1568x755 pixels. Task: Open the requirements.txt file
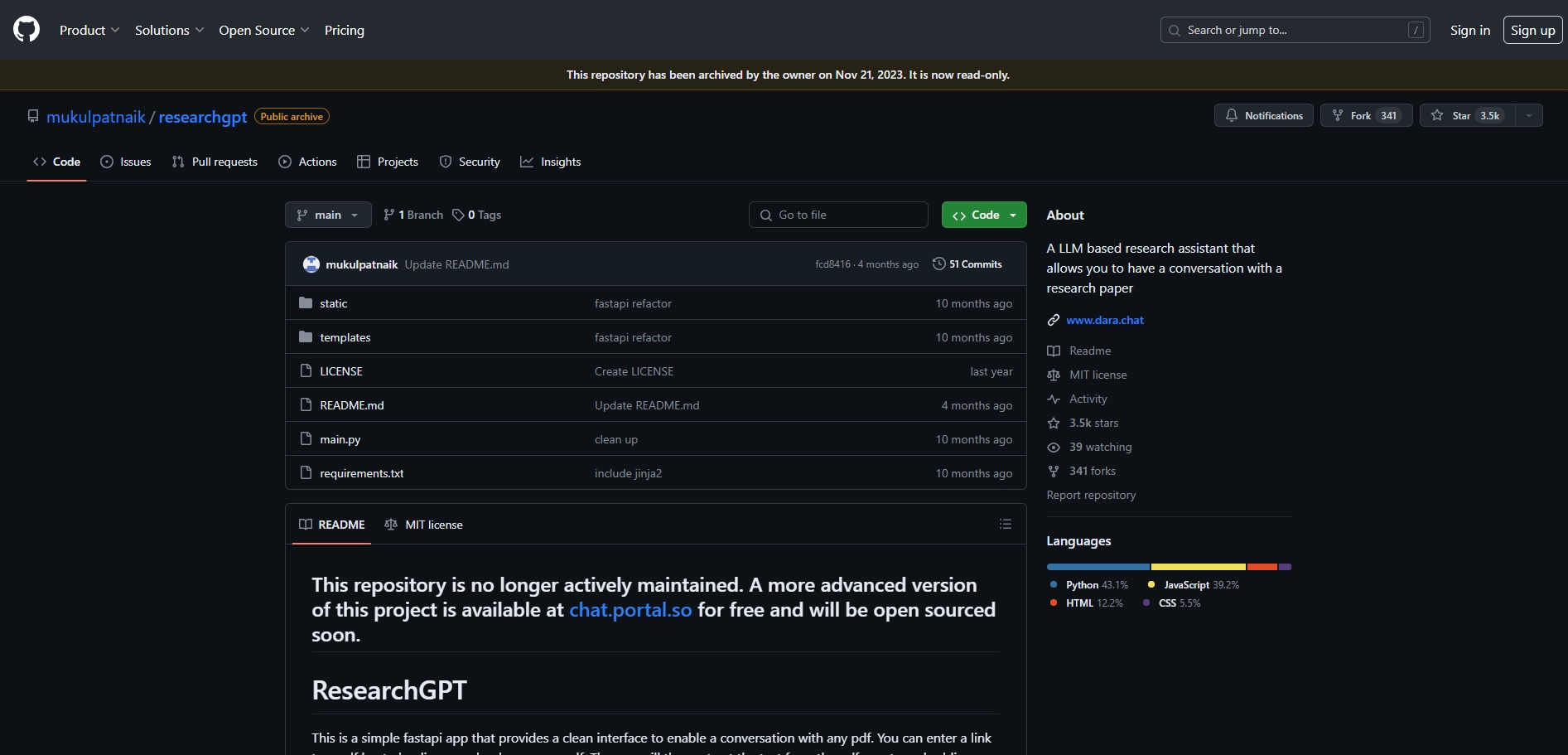pos(362,473)
